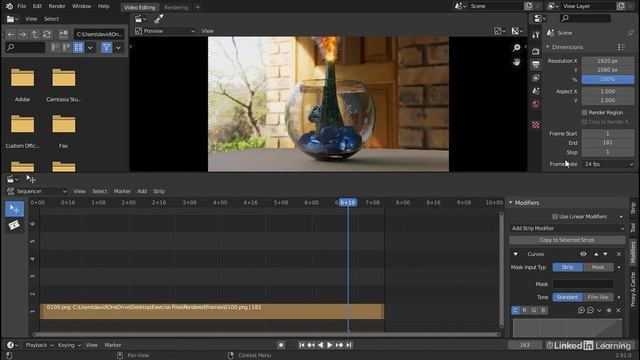The height and width of the screenshot is (360, 640).
Task: Open the Tool properties tab icon
Action: [536, 35]
